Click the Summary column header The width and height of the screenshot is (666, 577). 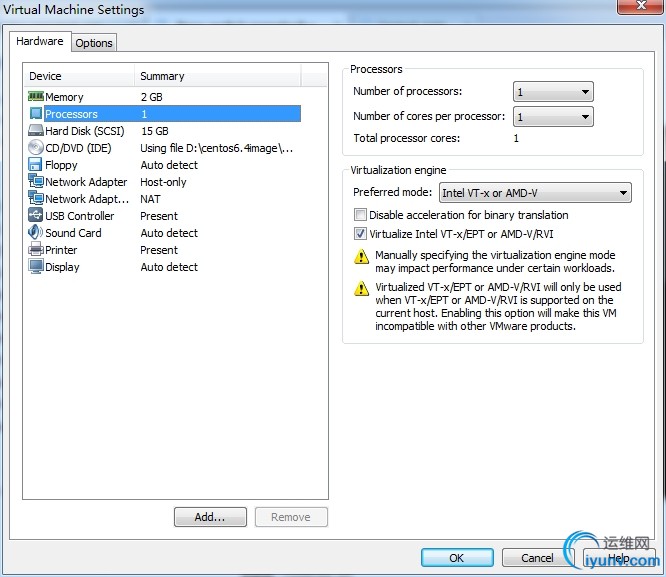tap(217, 76)
